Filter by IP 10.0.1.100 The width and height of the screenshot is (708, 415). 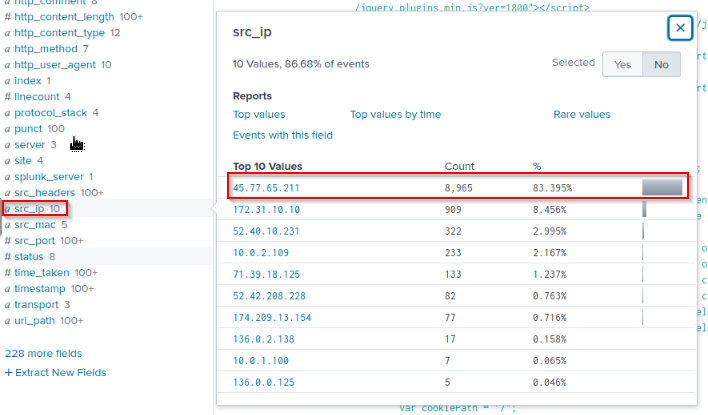261,361
